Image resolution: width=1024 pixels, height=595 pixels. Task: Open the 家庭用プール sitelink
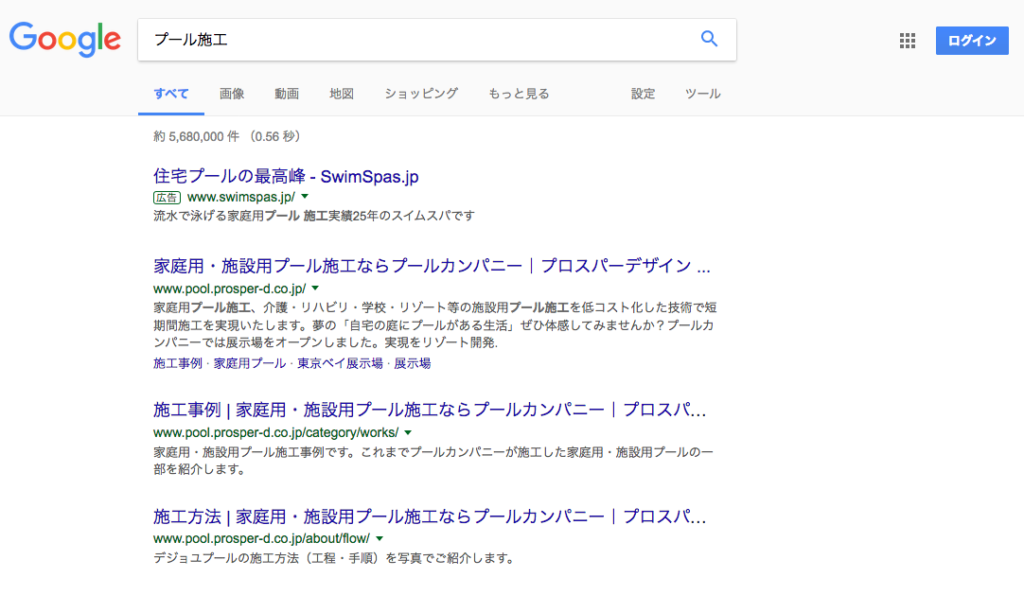click(250, 363)
